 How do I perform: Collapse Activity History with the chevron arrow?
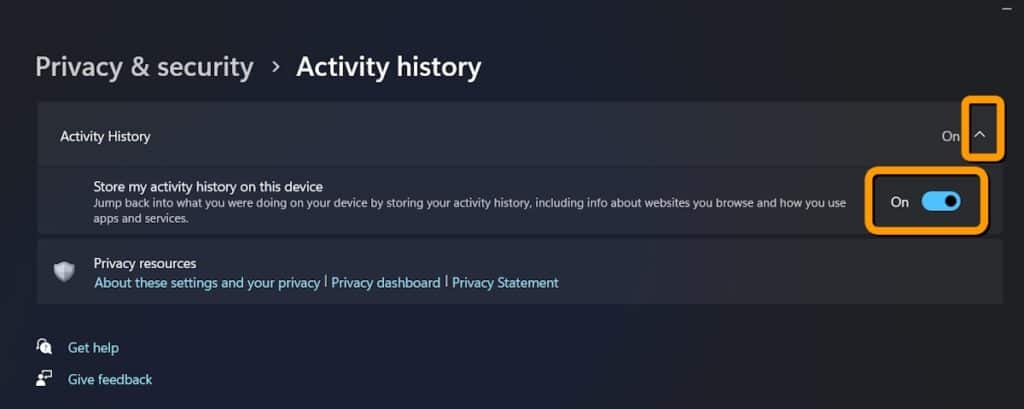click(x=982, y=135)
